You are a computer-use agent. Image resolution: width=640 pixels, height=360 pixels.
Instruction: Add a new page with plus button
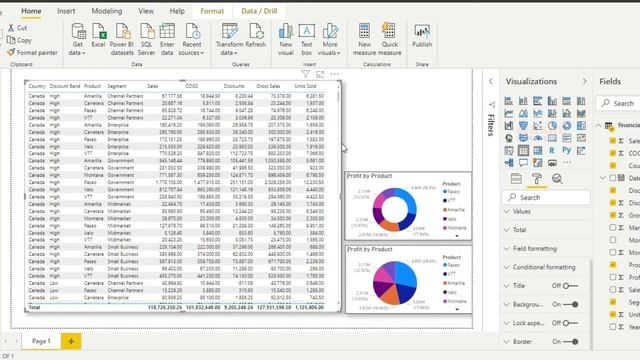71,341
